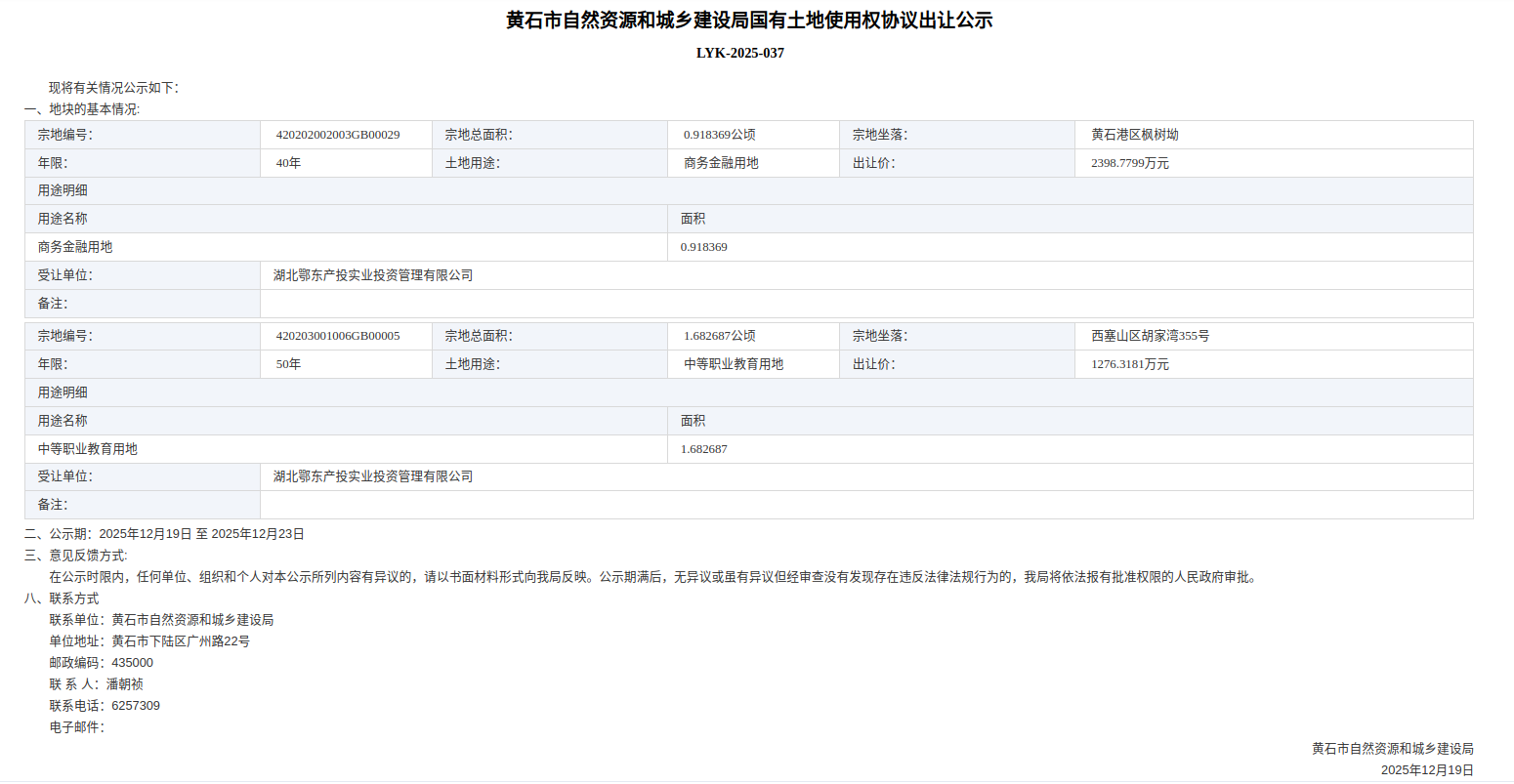Click the 商务金融用地 land use cell beside 土地用途
Screen dimensions: 1514x784
tap(721, 163)
